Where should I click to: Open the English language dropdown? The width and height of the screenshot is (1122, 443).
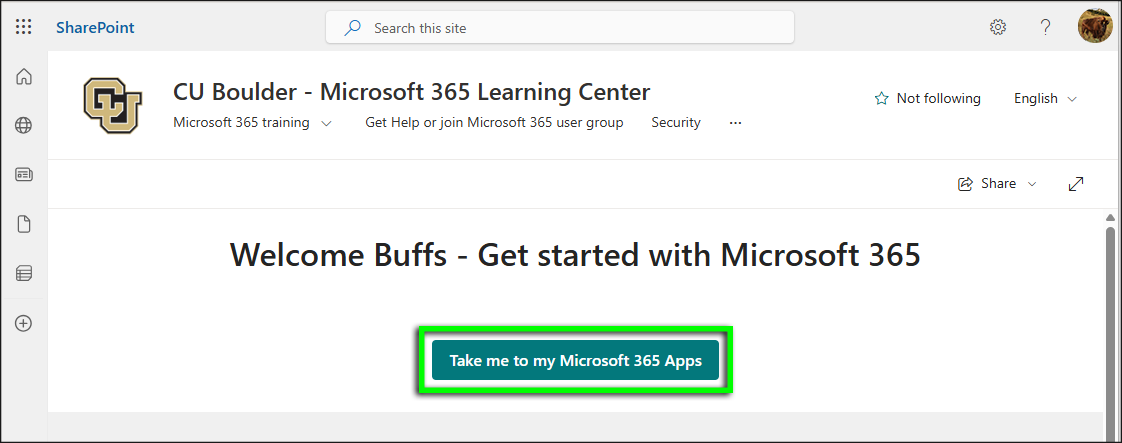pyautogui.click(x=1045, y=98)
